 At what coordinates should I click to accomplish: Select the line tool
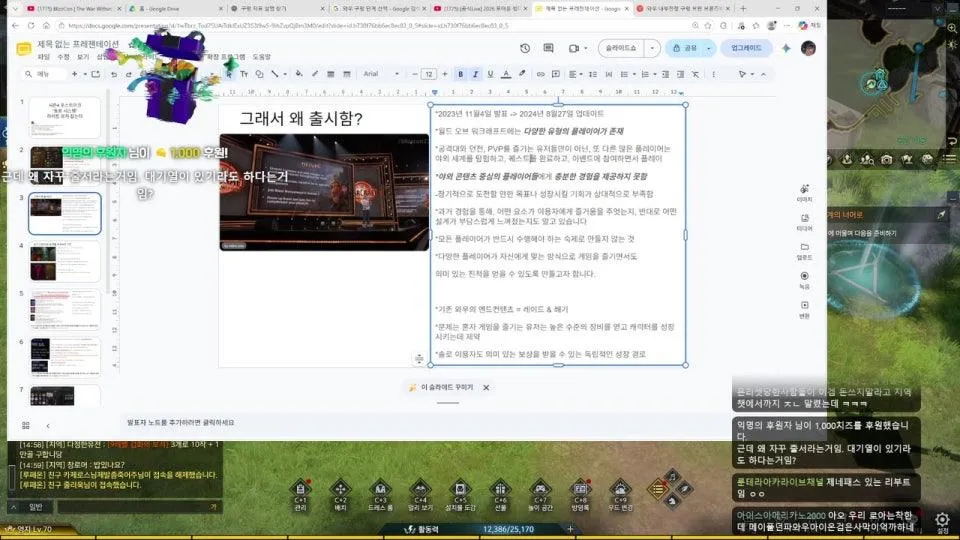pos(275,74)
